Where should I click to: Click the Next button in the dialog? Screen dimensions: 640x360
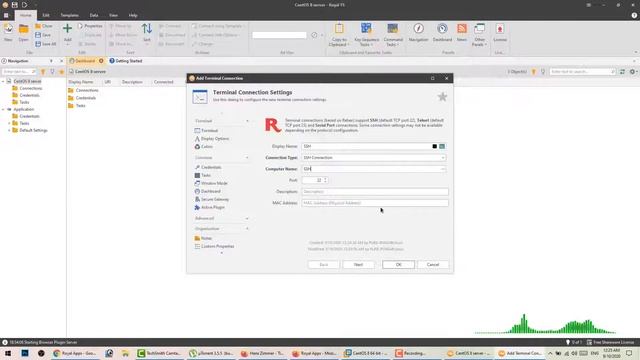(x=358, y=264)
